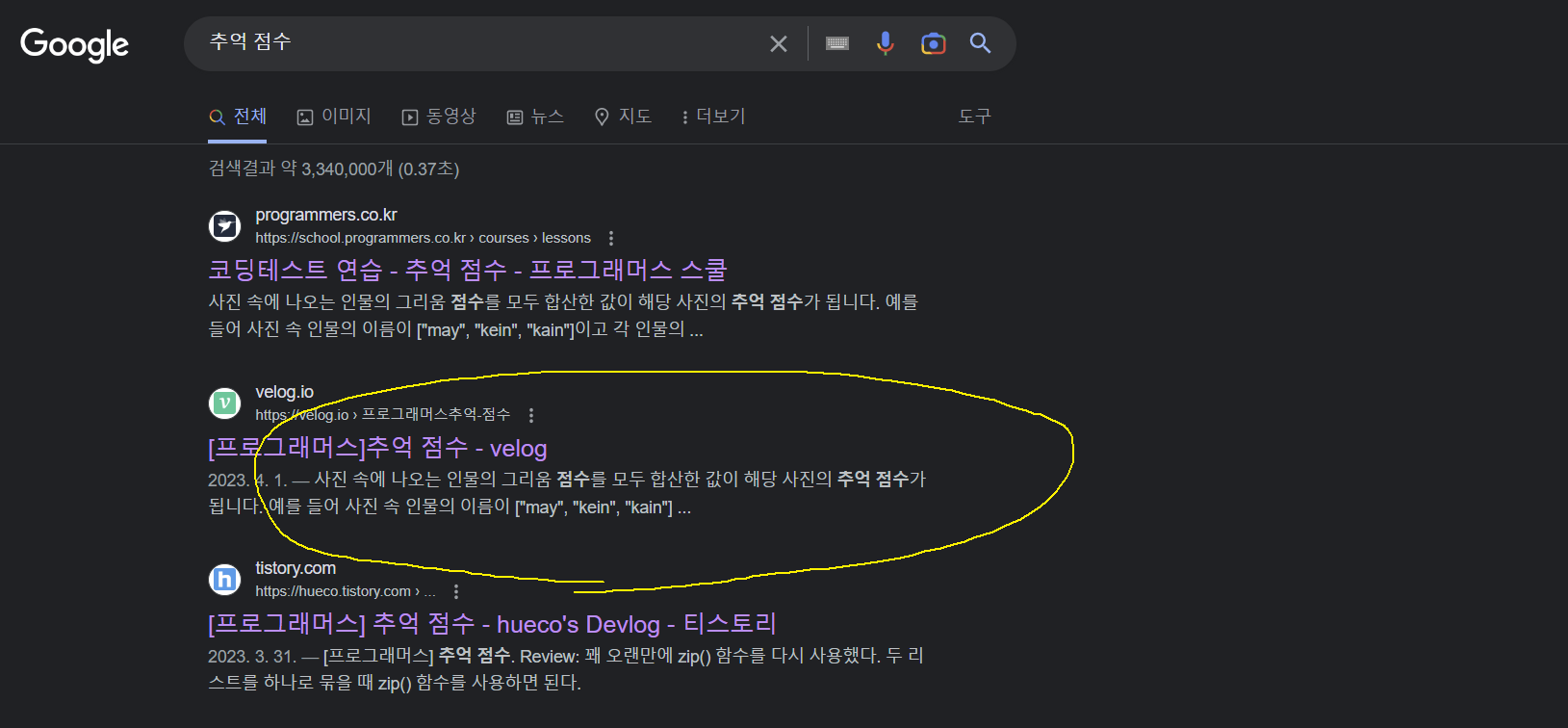
Task: Open more options for velog.io result
Action: (531, 415)
